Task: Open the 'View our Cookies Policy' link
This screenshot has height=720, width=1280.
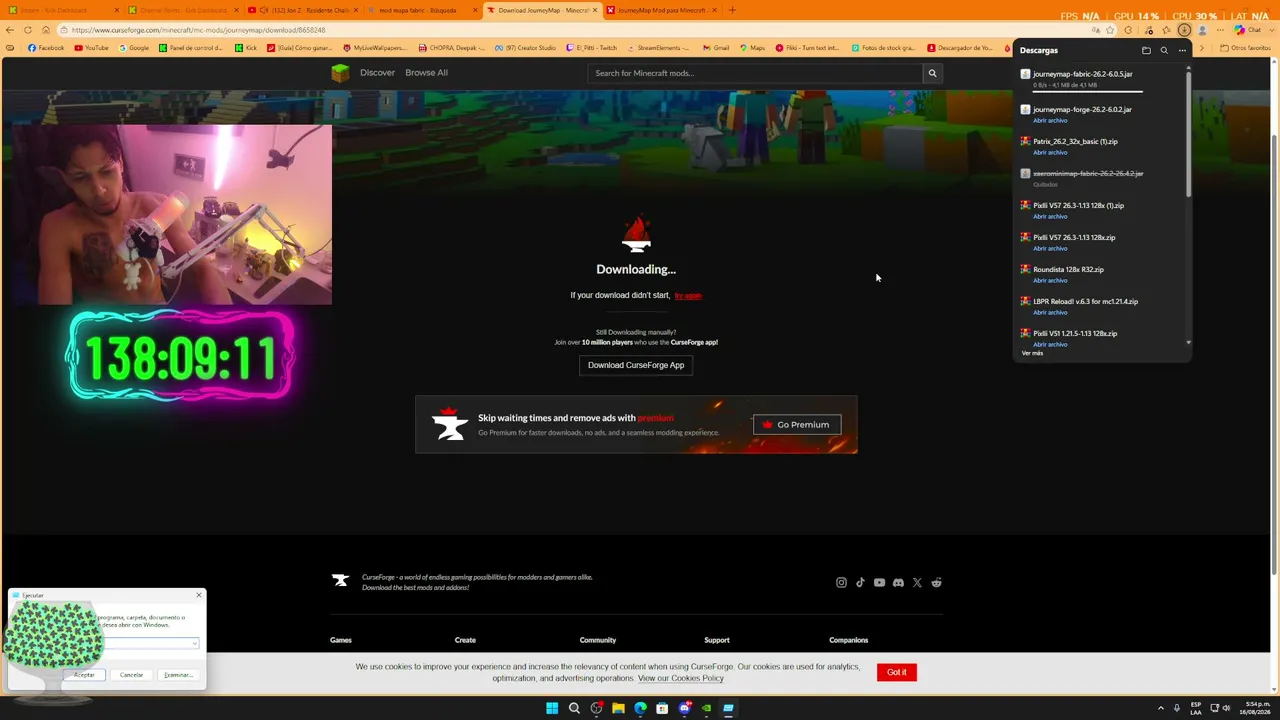Action: (680, 679)
